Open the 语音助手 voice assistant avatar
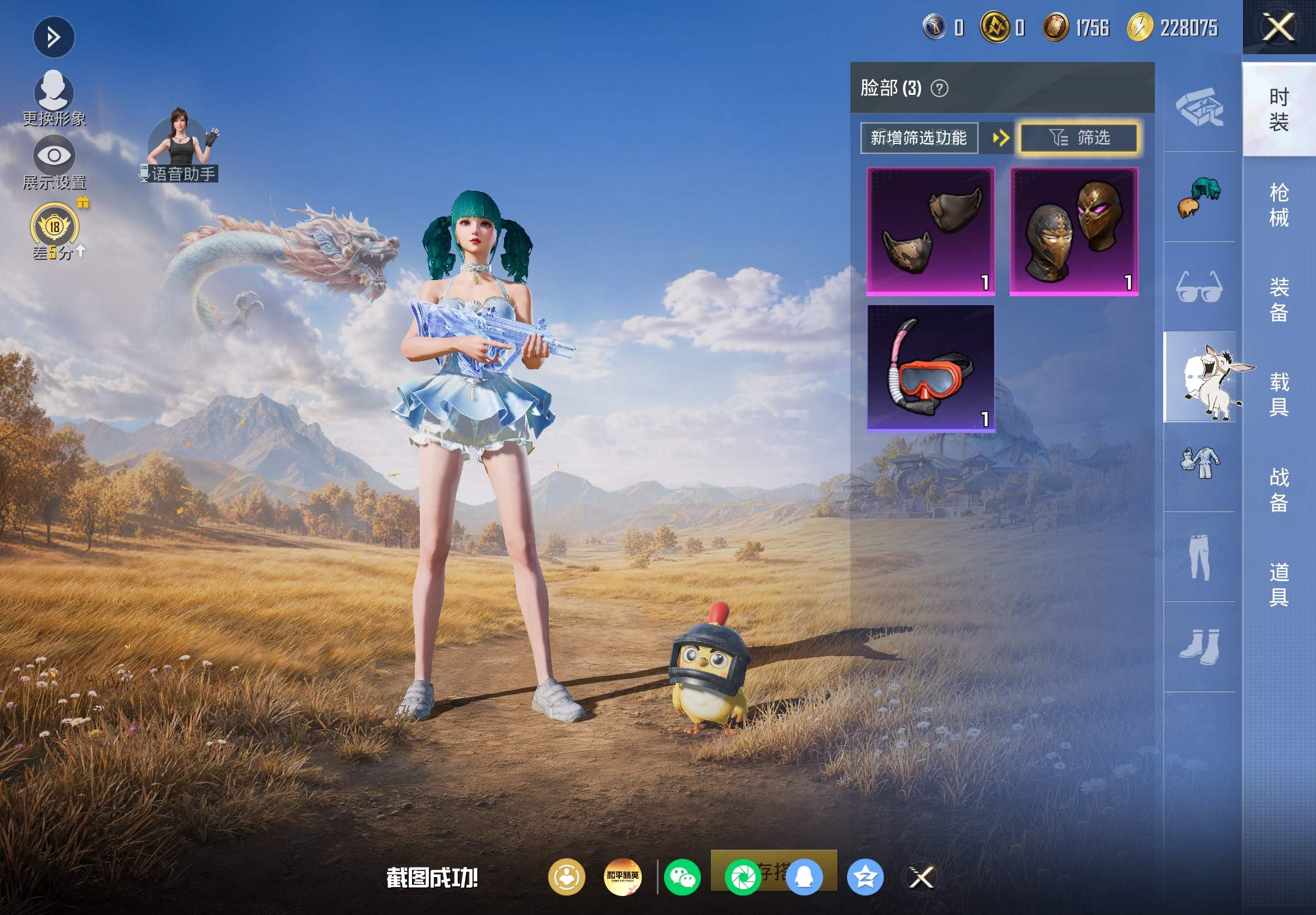1316x915 pixels. [x=182, y=146]
